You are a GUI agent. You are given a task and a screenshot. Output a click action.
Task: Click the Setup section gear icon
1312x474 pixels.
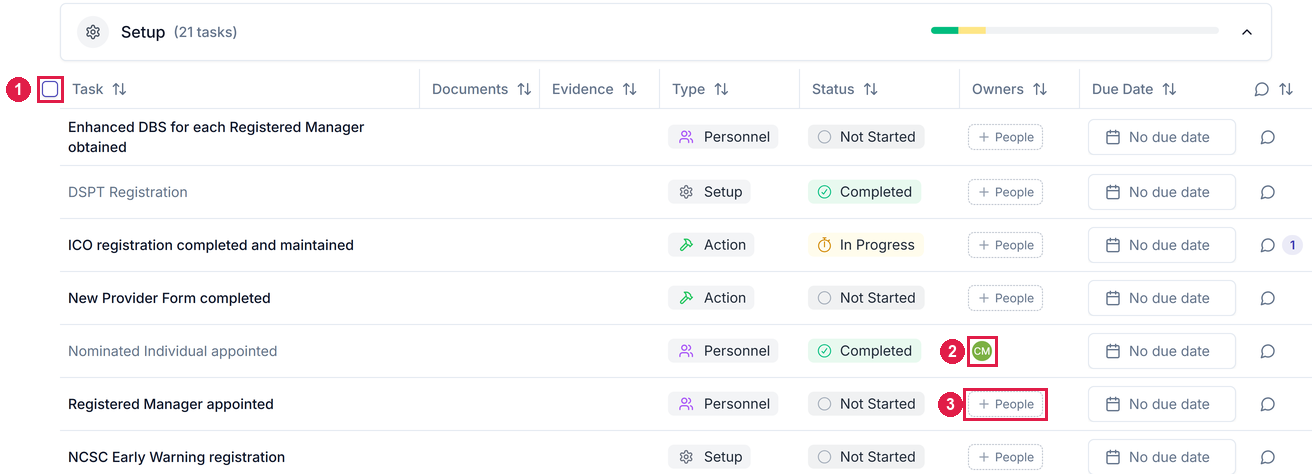coord(93,32)
